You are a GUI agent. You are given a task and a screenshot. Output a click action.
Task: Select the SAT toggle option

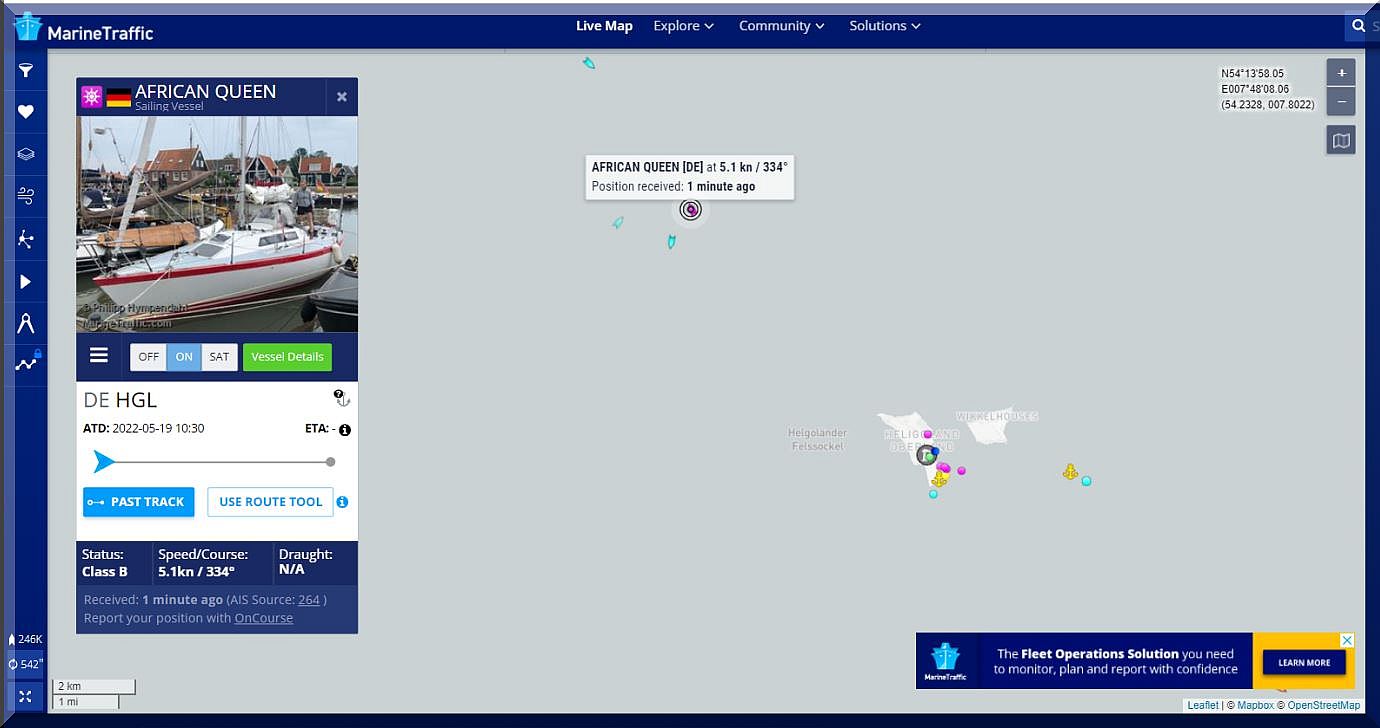coord(219,357)
